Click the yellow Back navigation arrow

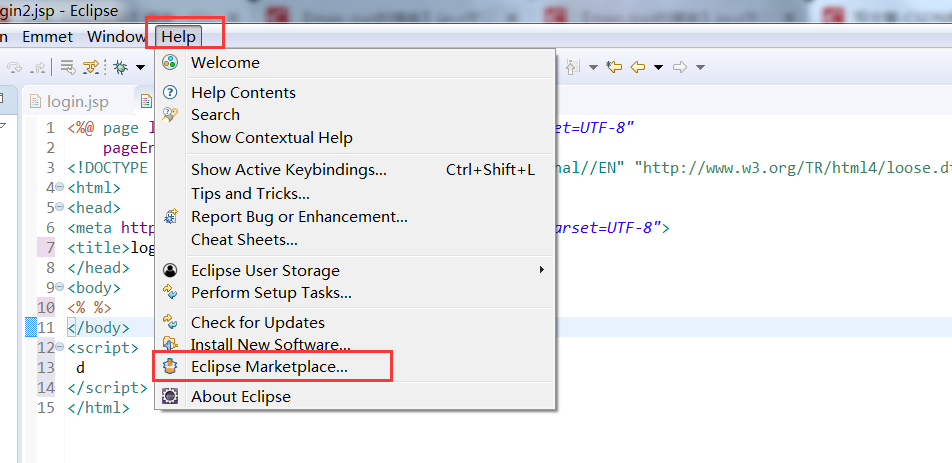[x=638, y=67]
